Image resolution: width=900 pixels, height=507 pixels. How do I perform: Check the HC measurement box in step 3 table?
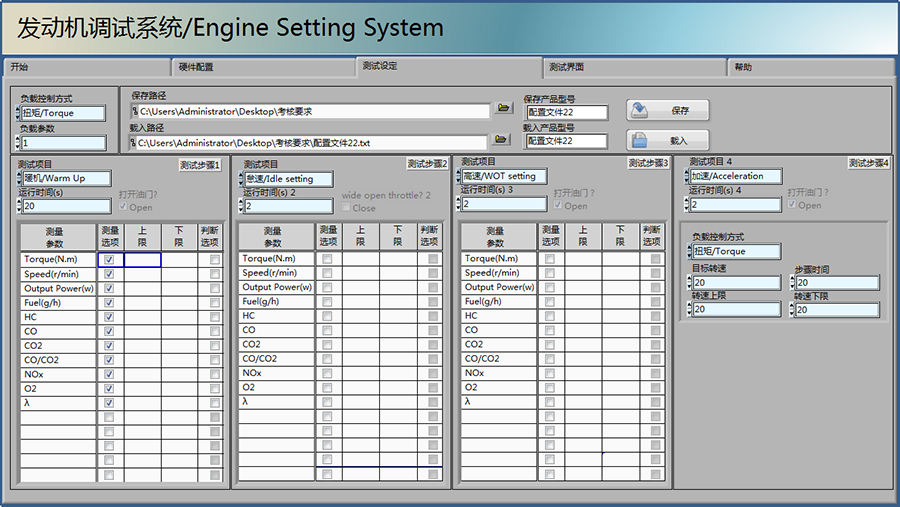(x=549, y=316)
